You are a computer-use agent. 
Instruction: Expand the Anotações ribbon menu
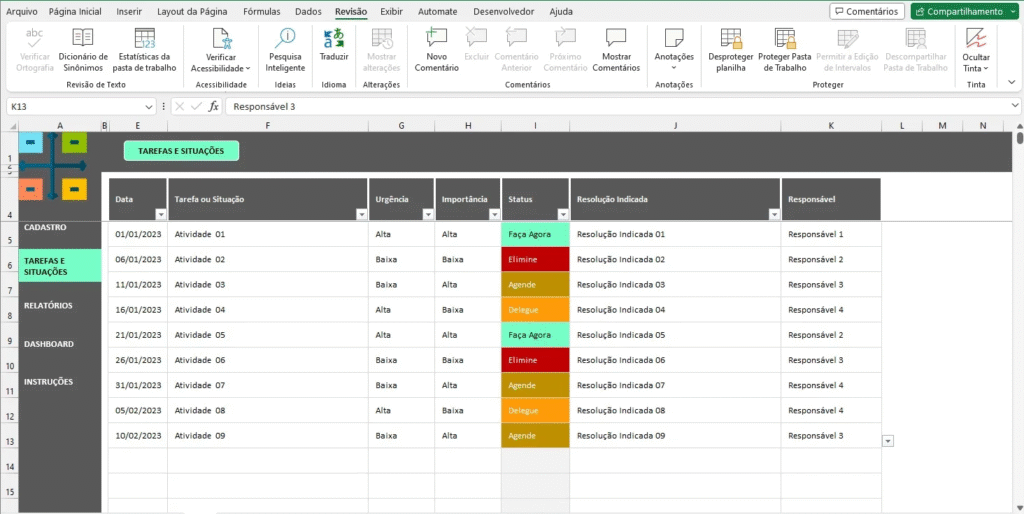674,58
